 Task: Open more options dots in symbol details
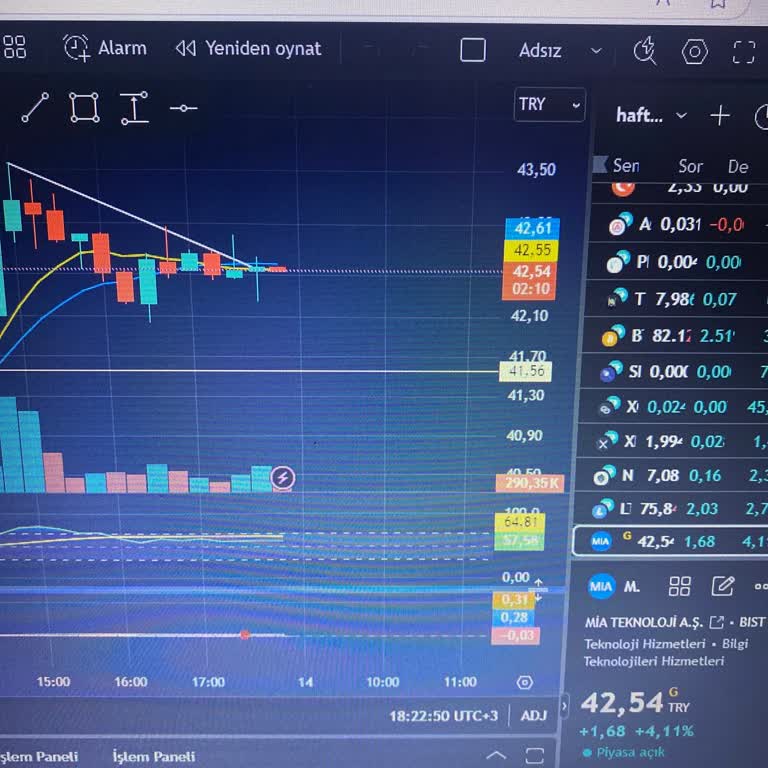761,586
